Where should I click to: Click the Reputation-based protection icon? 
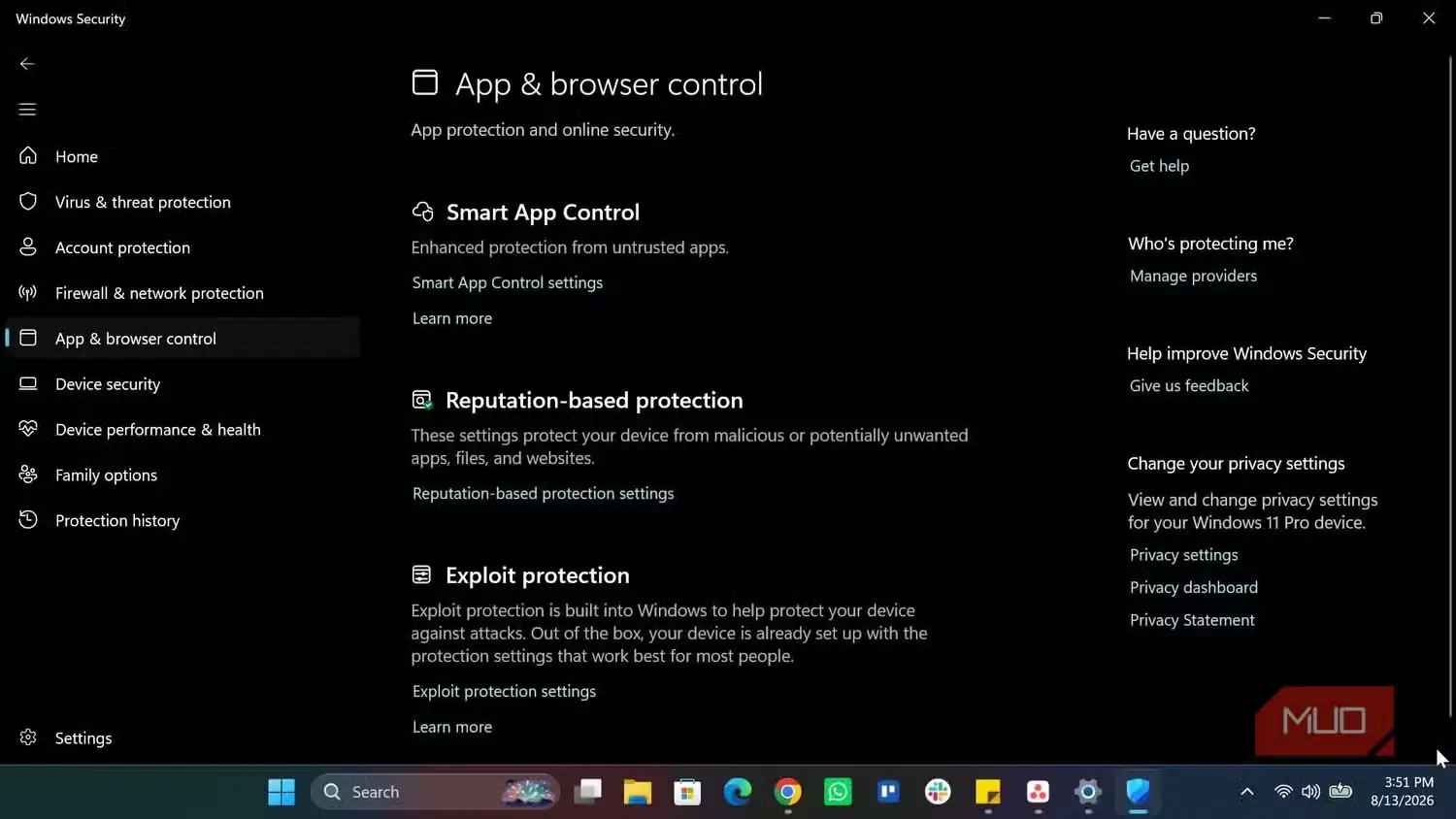(x=422, y=400)
